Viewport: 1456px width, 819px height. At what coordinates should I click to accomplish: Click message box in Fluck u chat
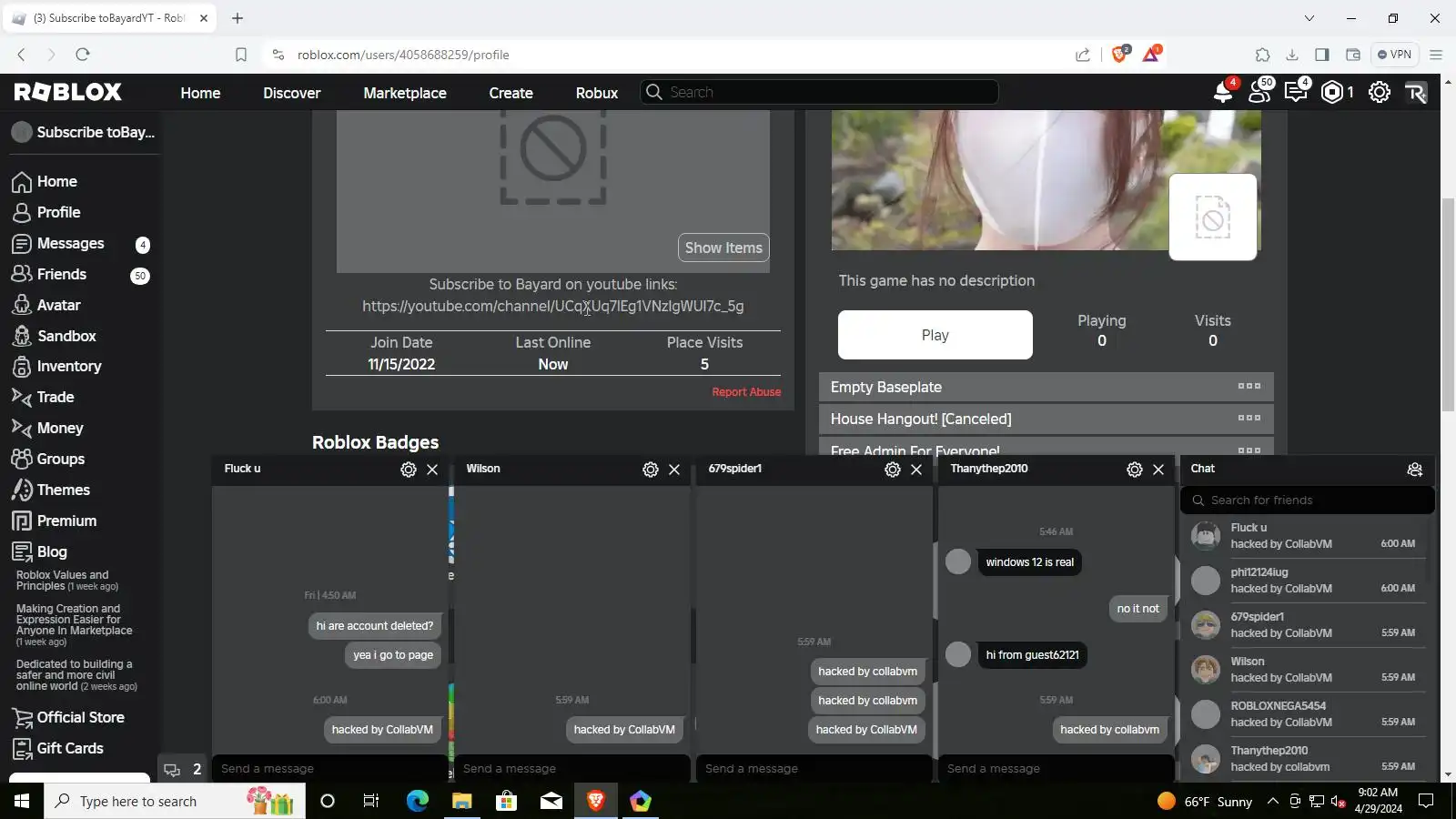[329, 769]
